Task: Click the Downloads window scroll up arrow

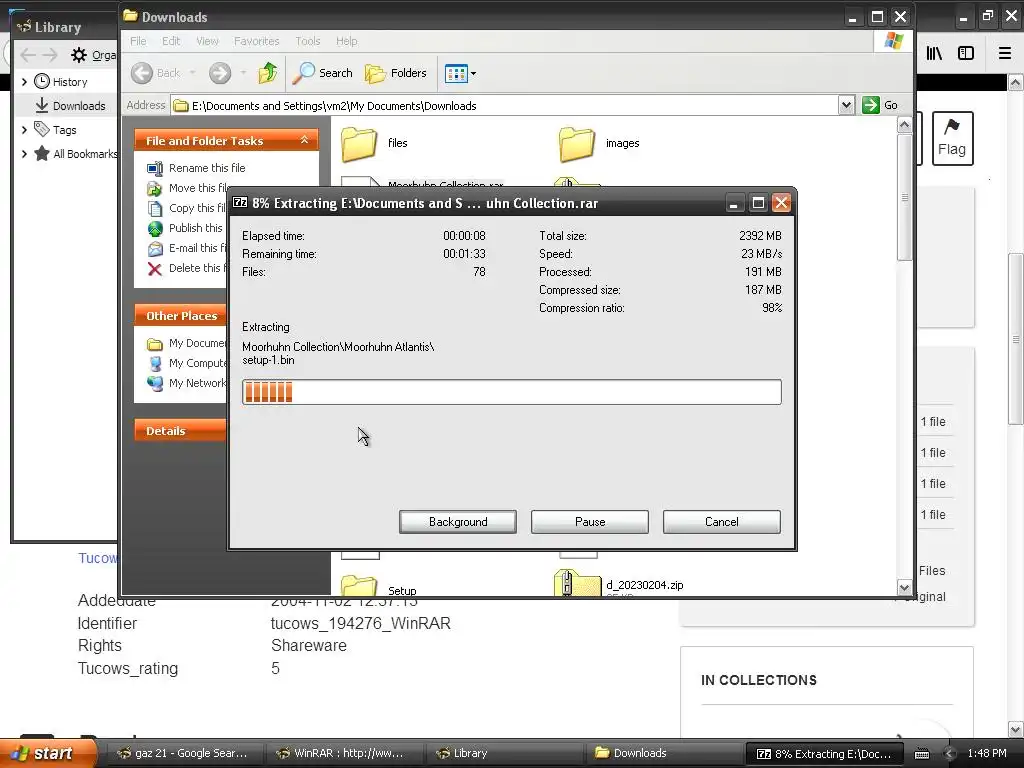Action: click(x=904, y=125)
